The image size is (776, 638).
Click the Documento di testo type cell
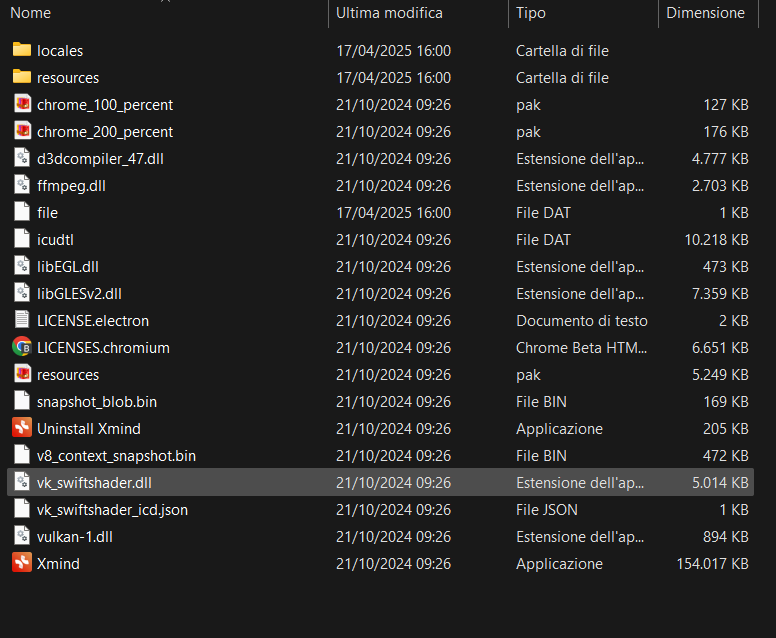[582, 321]
